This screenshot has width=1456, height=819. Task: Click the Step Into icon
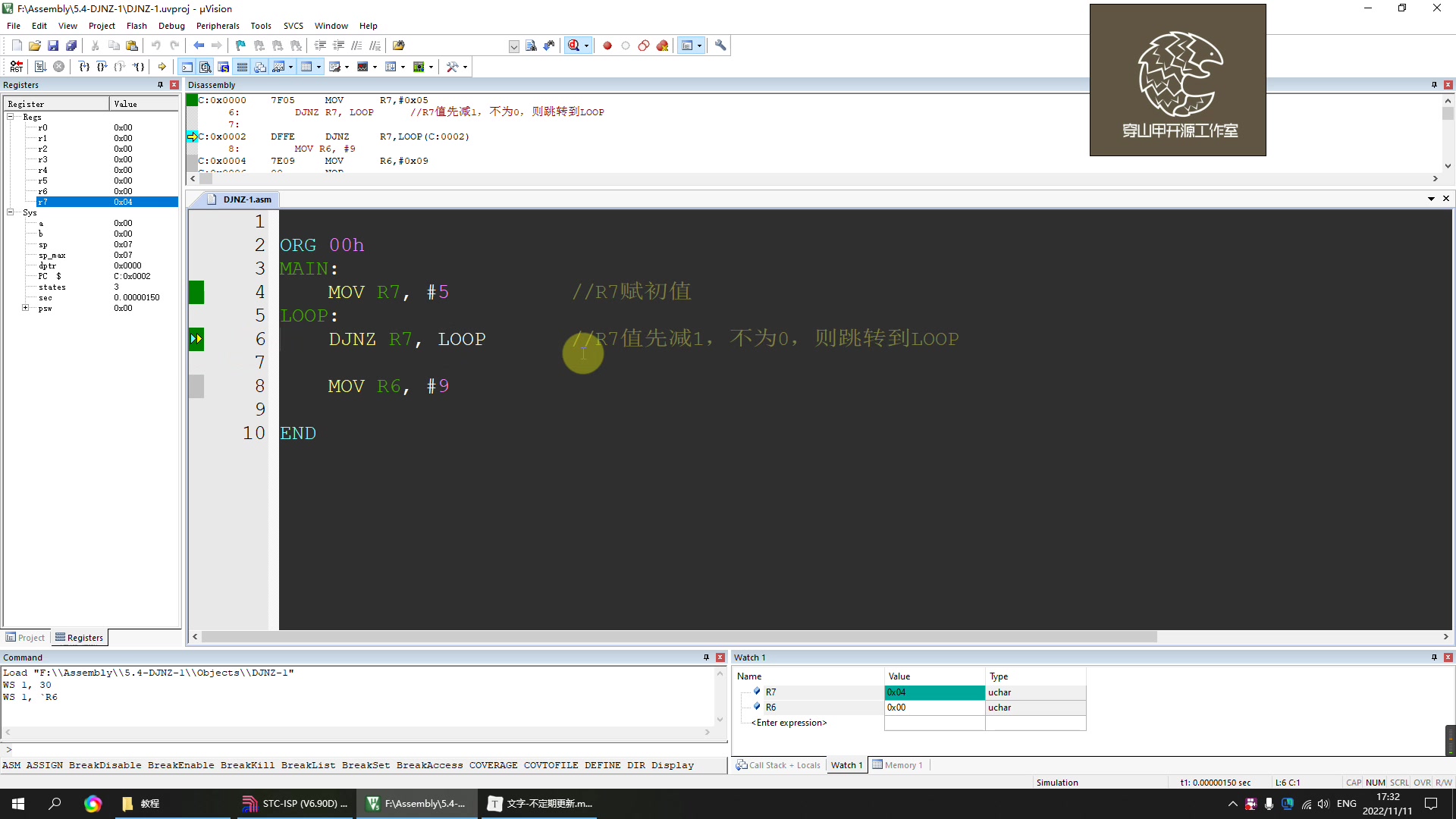coord(84,67)
